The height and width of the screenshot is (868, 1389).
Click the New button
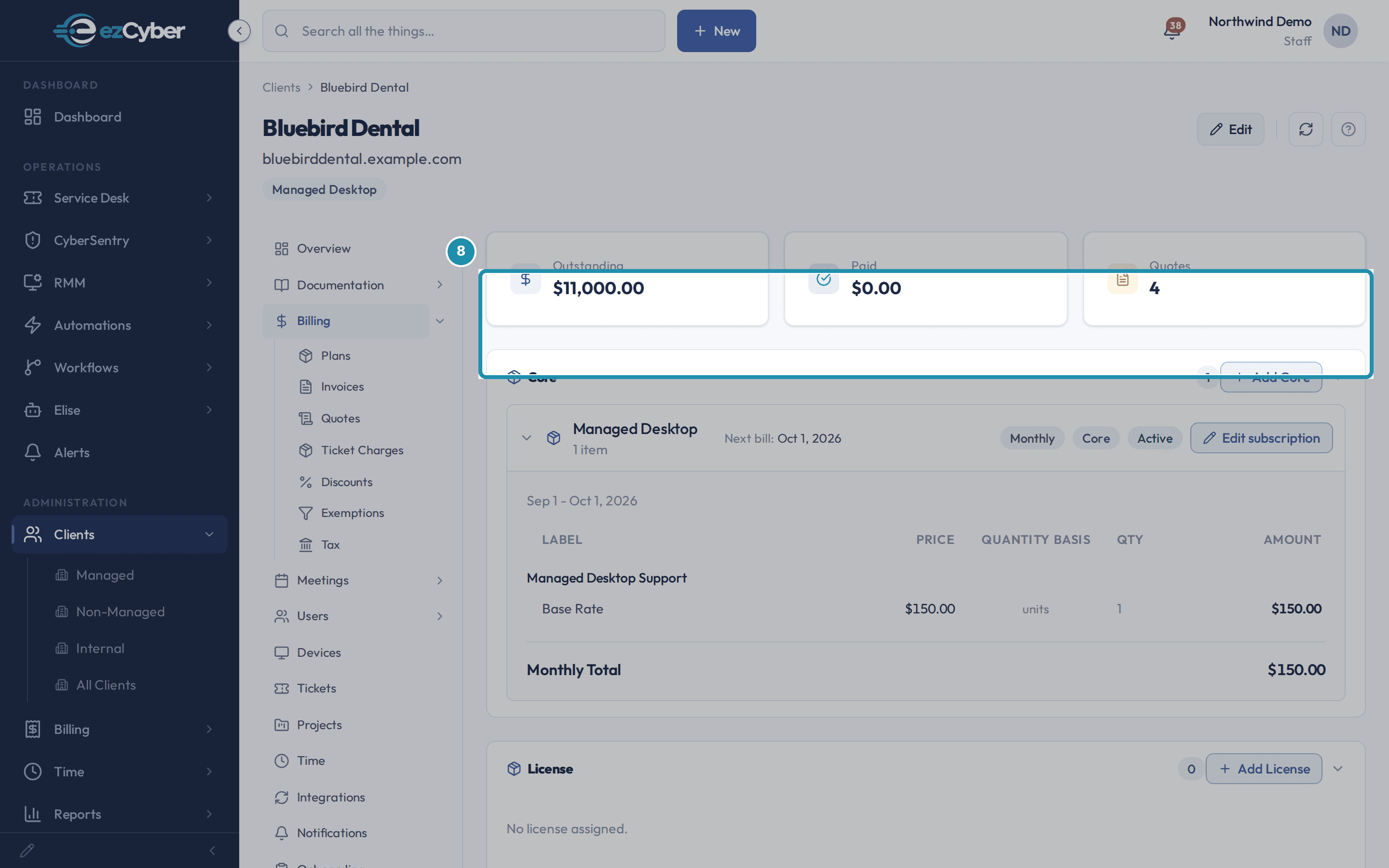pyautogui.click(x=716, y=31)
